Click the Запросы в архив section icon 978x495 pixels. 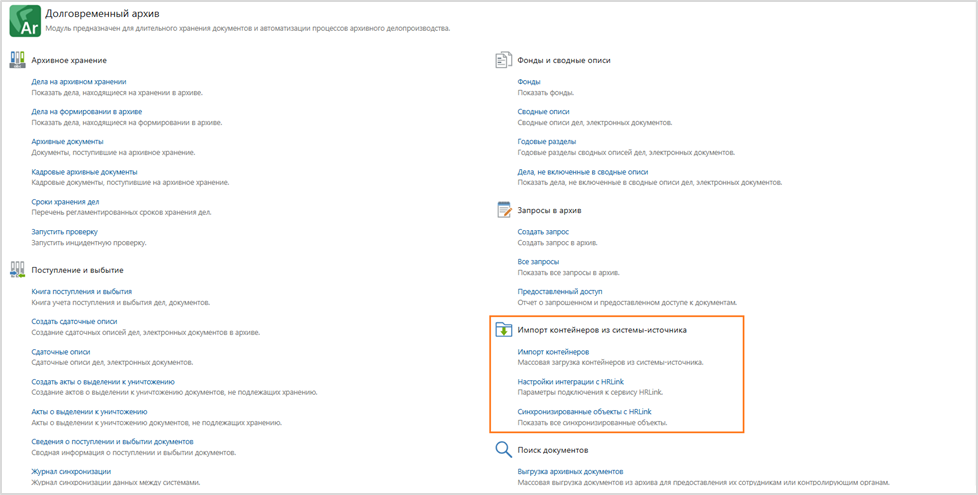coord(504,210)
